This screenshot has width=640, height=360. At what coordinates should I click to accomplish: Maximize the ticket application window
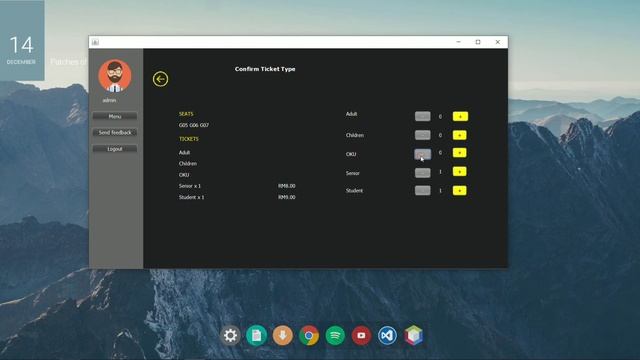tap(478, 42)
